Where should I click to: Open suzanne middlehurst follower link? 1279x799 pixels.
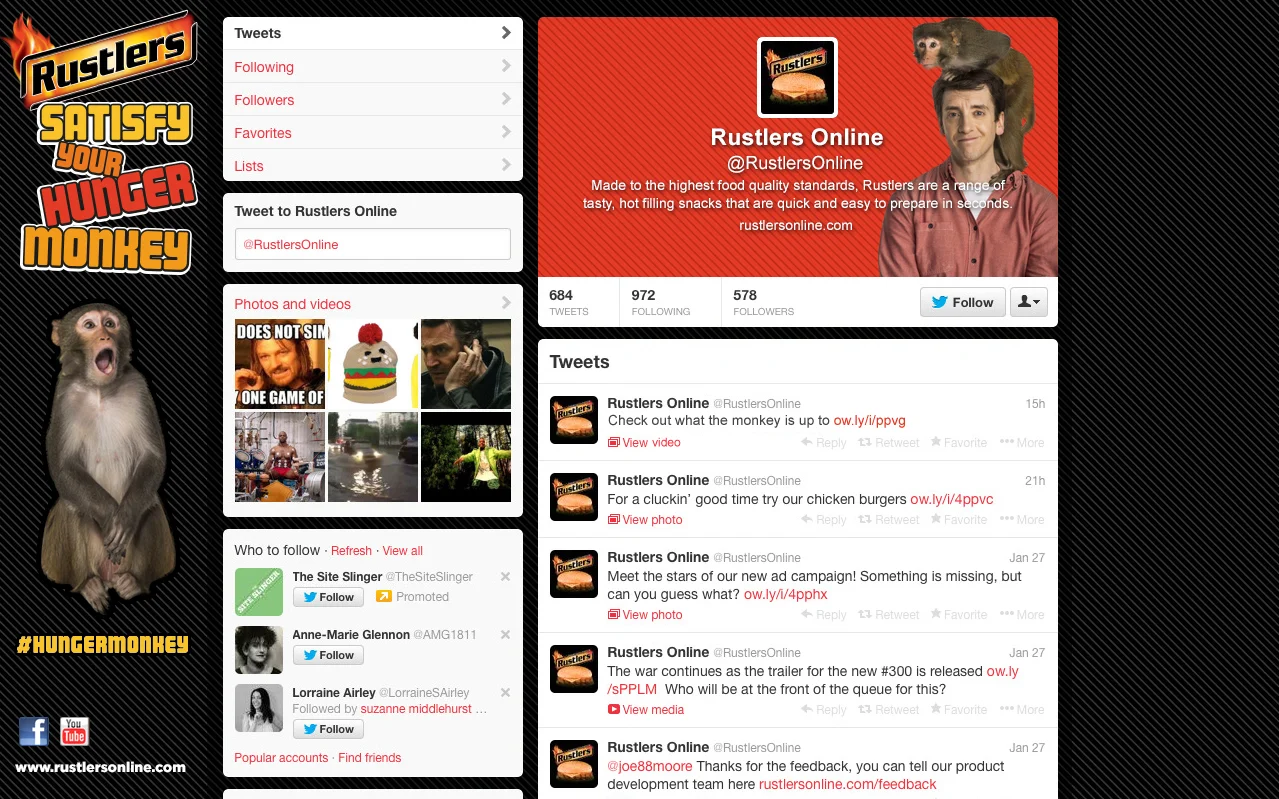pyautogui.click(x=417, y=709)
